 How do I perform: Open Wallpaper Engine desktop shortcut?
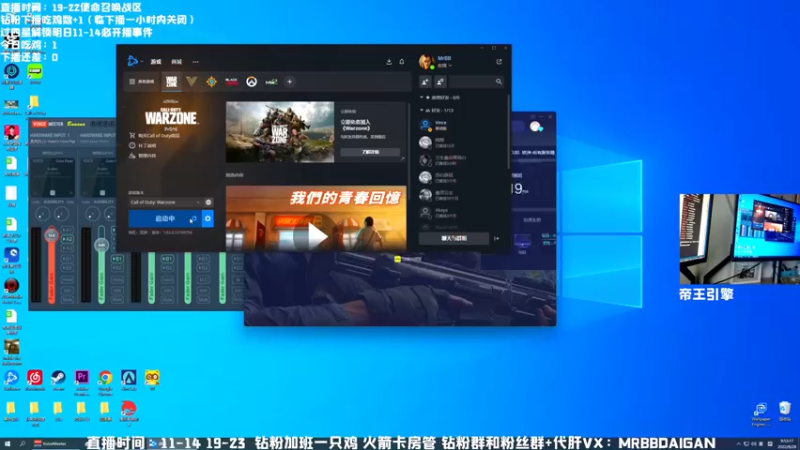tap(760, 414)
